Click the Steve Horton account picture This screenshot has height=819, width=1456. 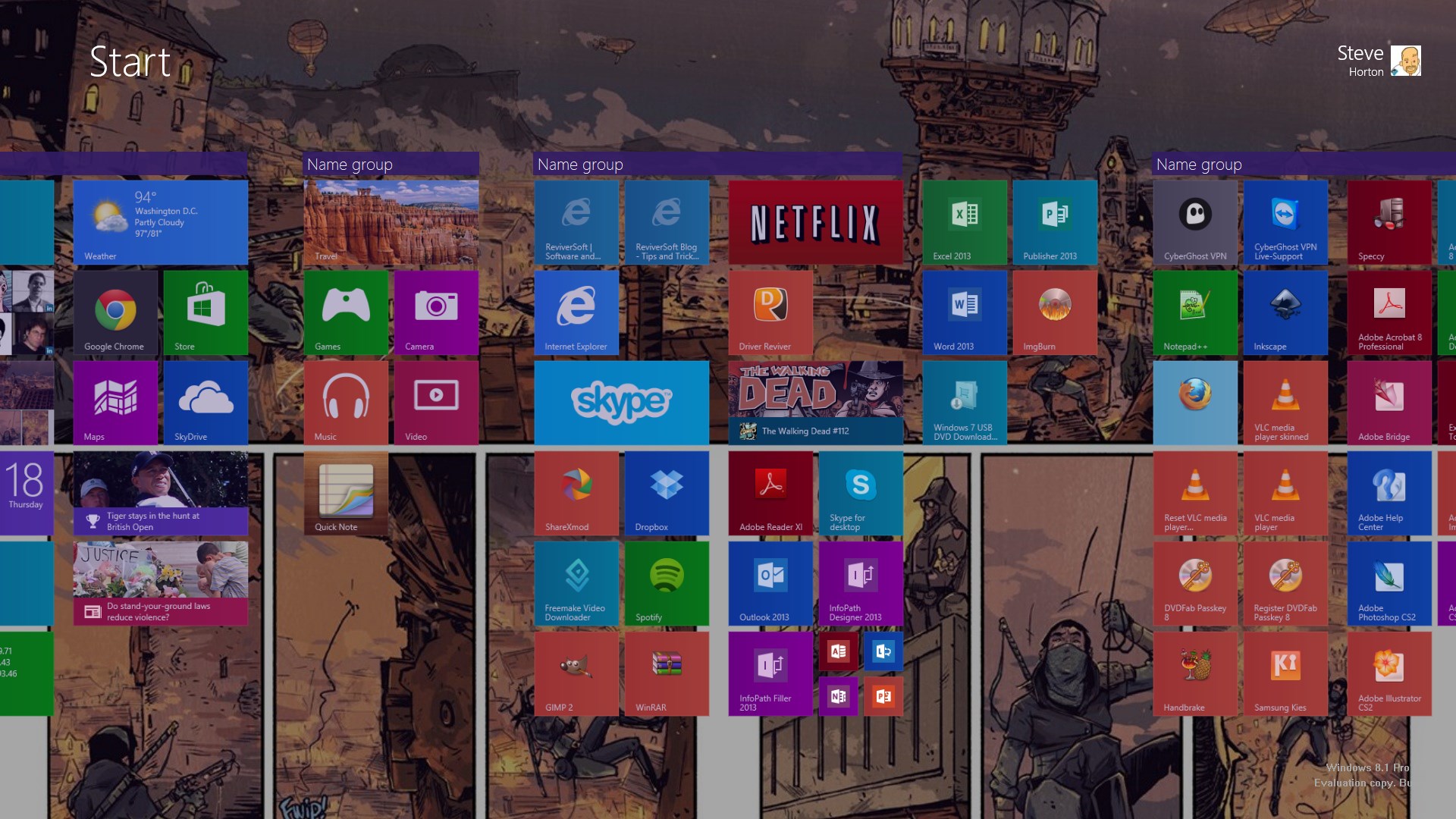1406,61
